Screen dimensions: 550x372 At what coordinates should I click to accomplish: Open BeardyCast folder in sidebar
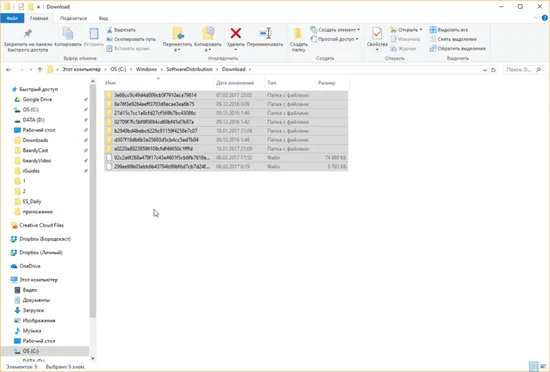[35, 150]
